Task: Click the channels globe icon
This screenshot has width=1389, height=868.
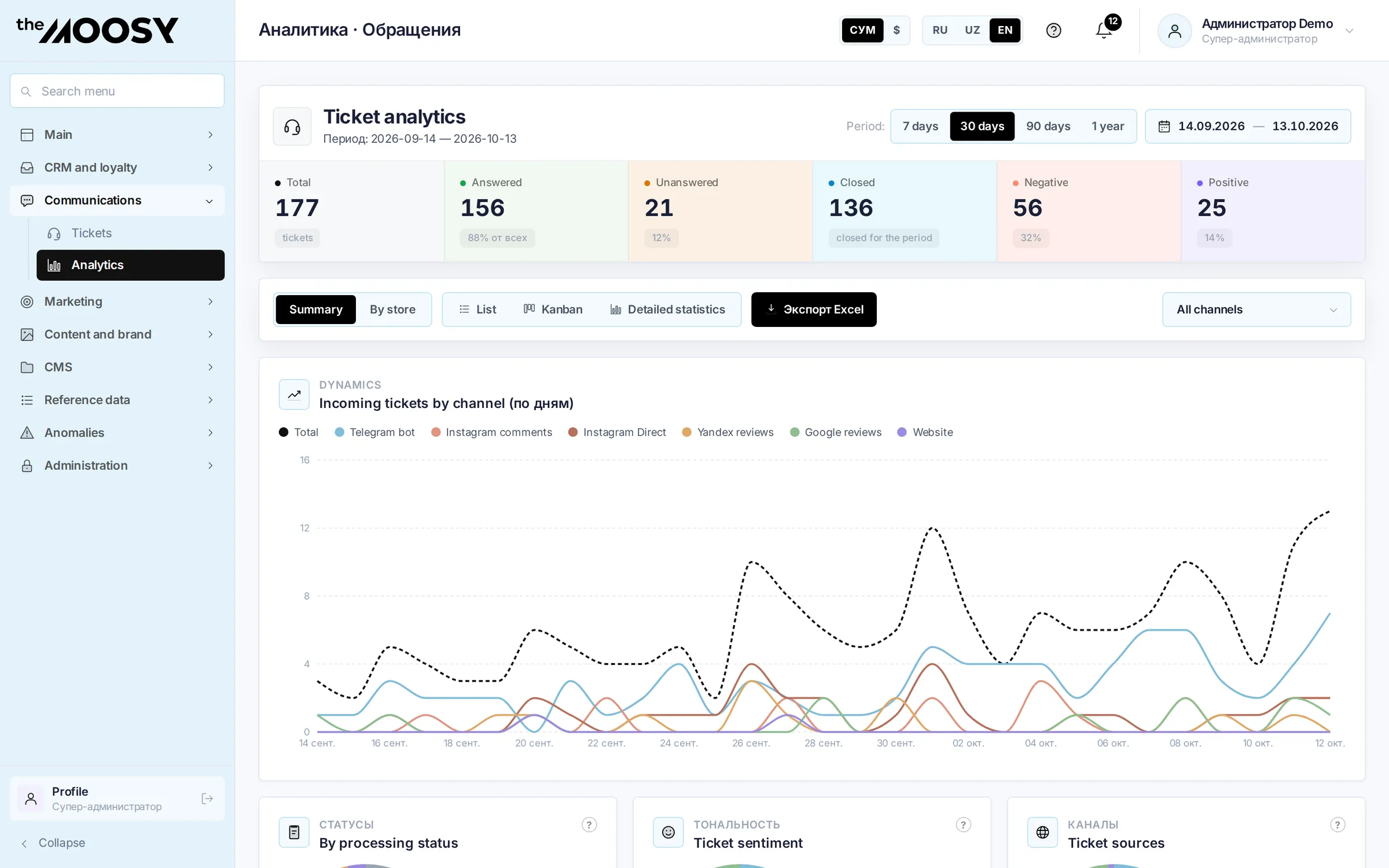Action: coord(1043,832)
